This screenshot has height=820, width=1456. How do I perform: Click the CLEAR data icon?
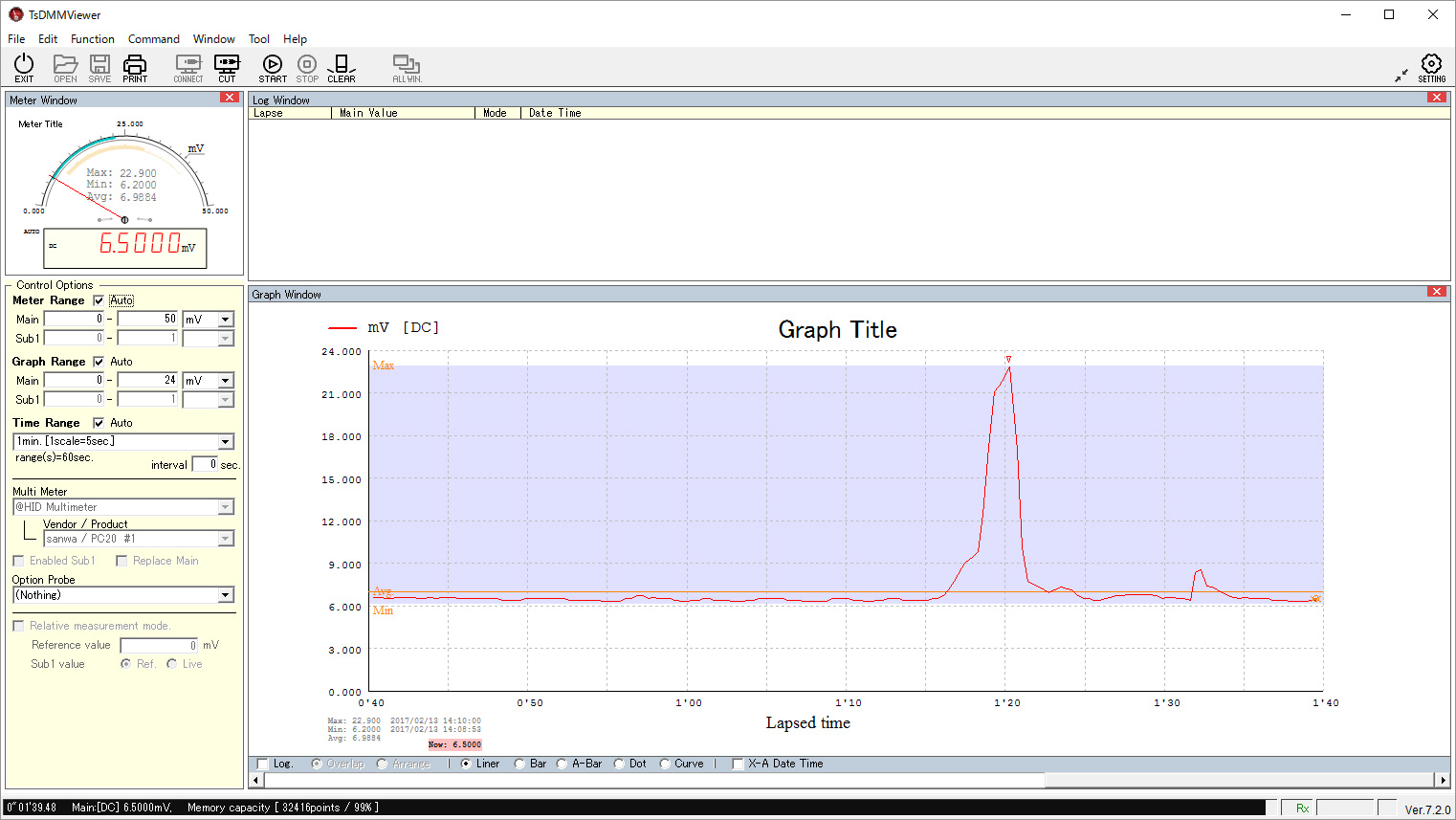(x=341, y=67)
